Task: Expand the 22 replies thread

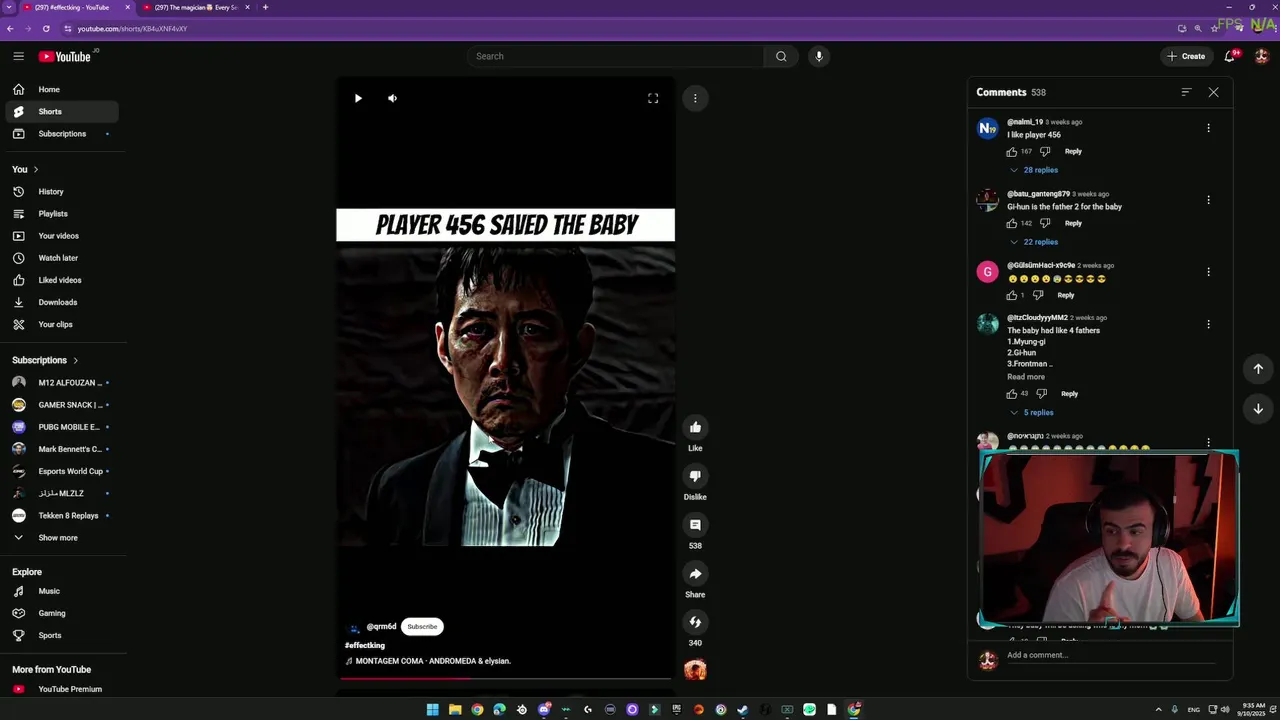Action: tap(1034, 242)
